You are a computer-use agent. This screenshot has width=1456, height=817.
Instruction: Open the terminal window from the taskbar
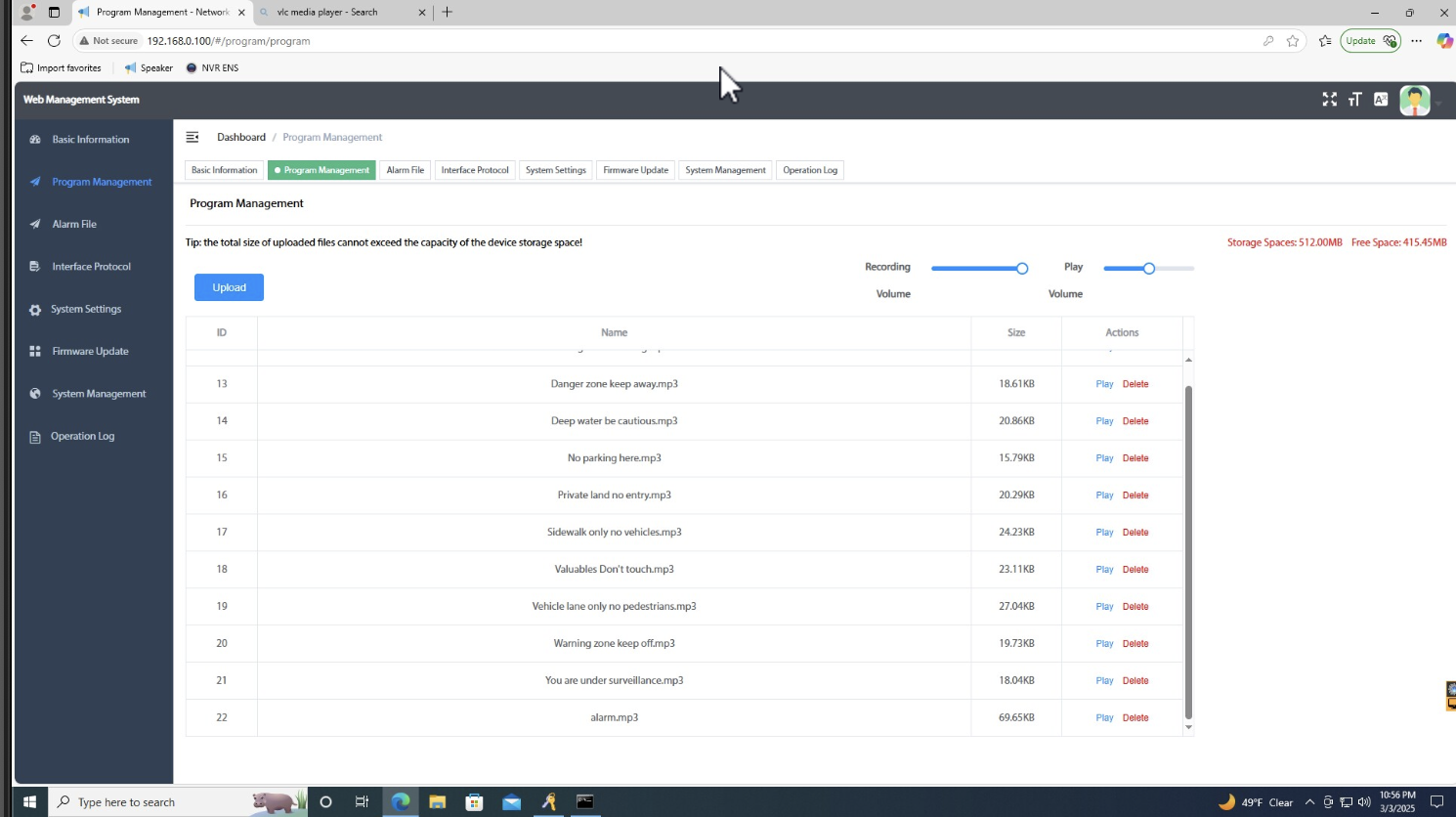point(584,801)
